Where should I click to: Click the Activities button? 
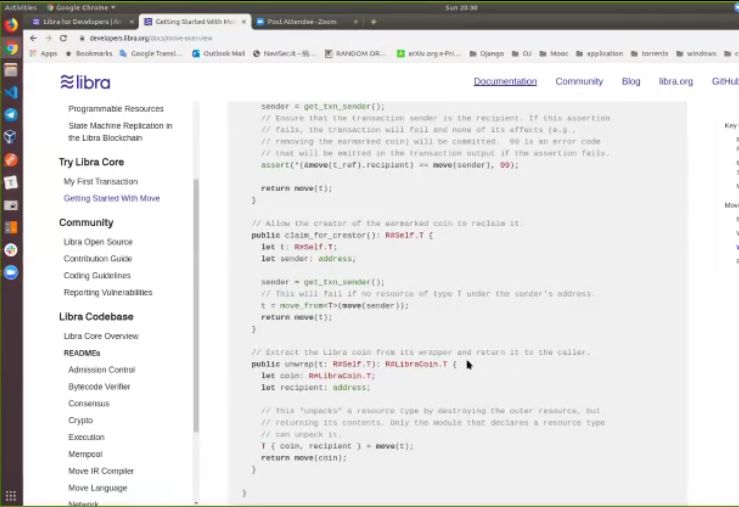coord(20,8)
